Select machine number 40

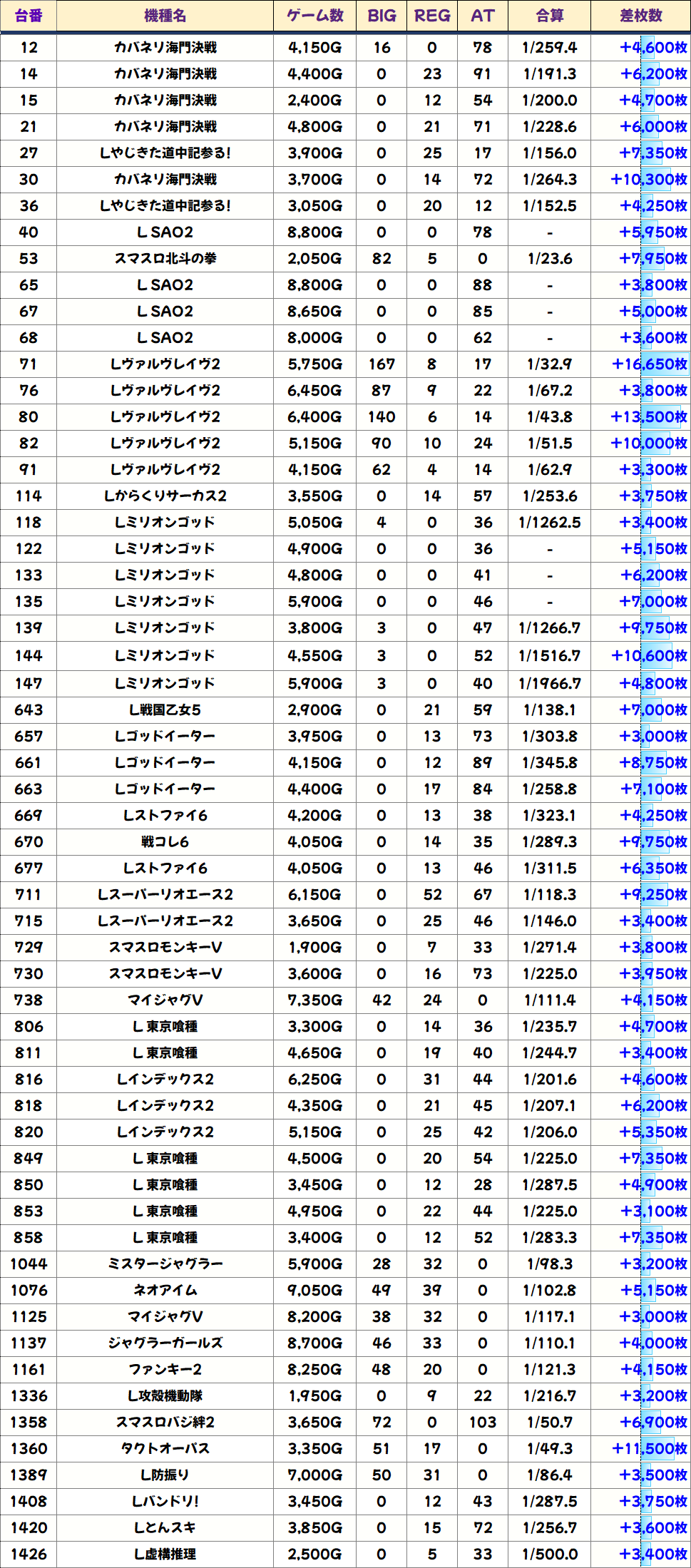29,232
